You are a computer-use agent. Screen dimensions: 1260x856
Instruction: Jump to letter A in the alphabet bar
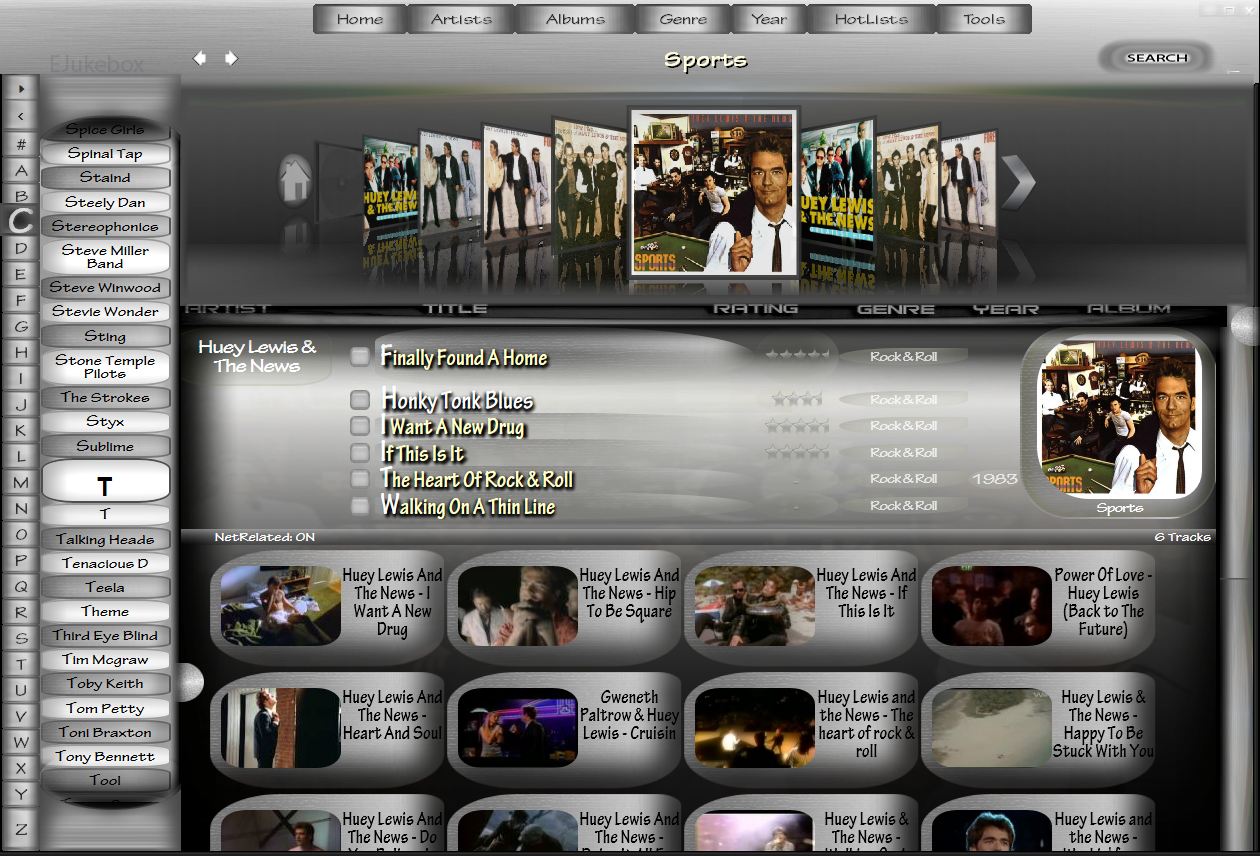[x=21, y=170]
